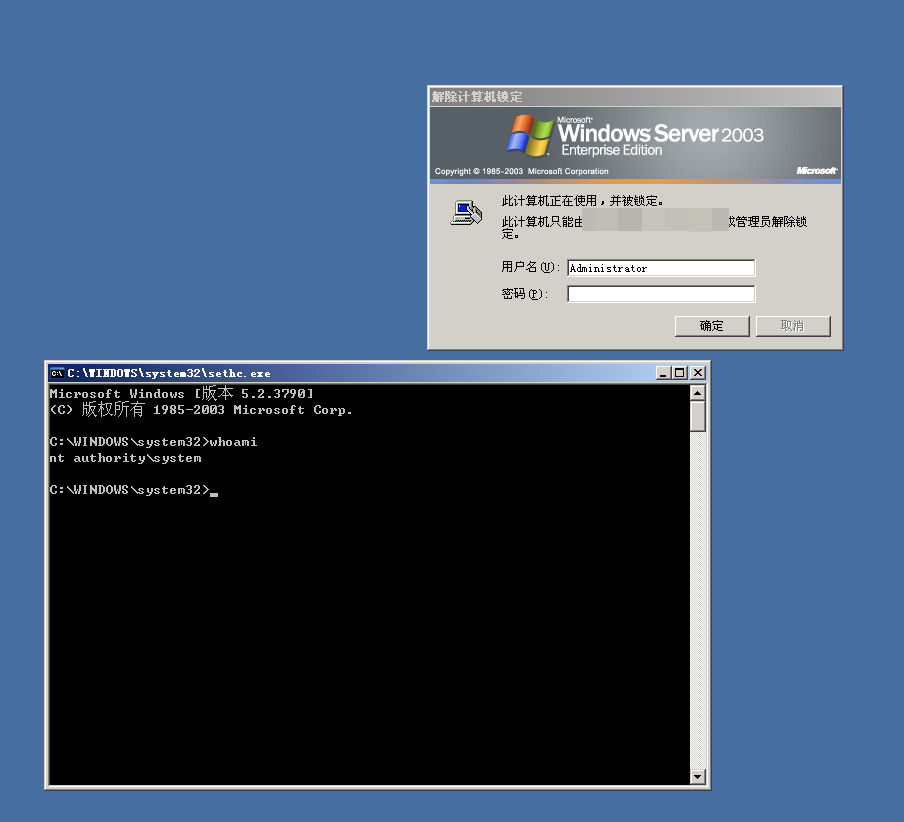This screenshot has height=822, width=904.
Task: Click the 密码(P) label
Action: [525, 294]
